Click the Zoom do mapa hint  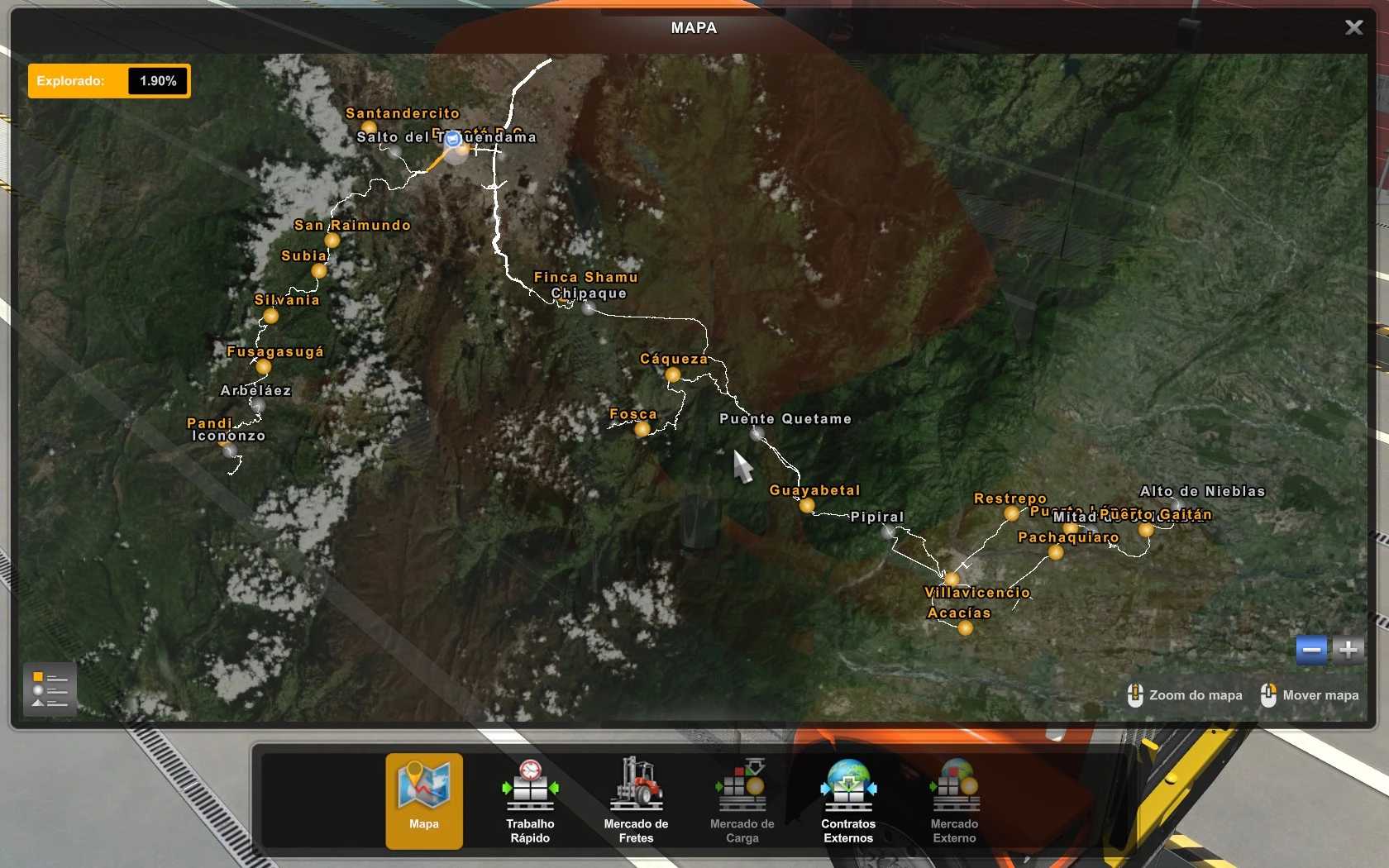(x=1185, y=695)
